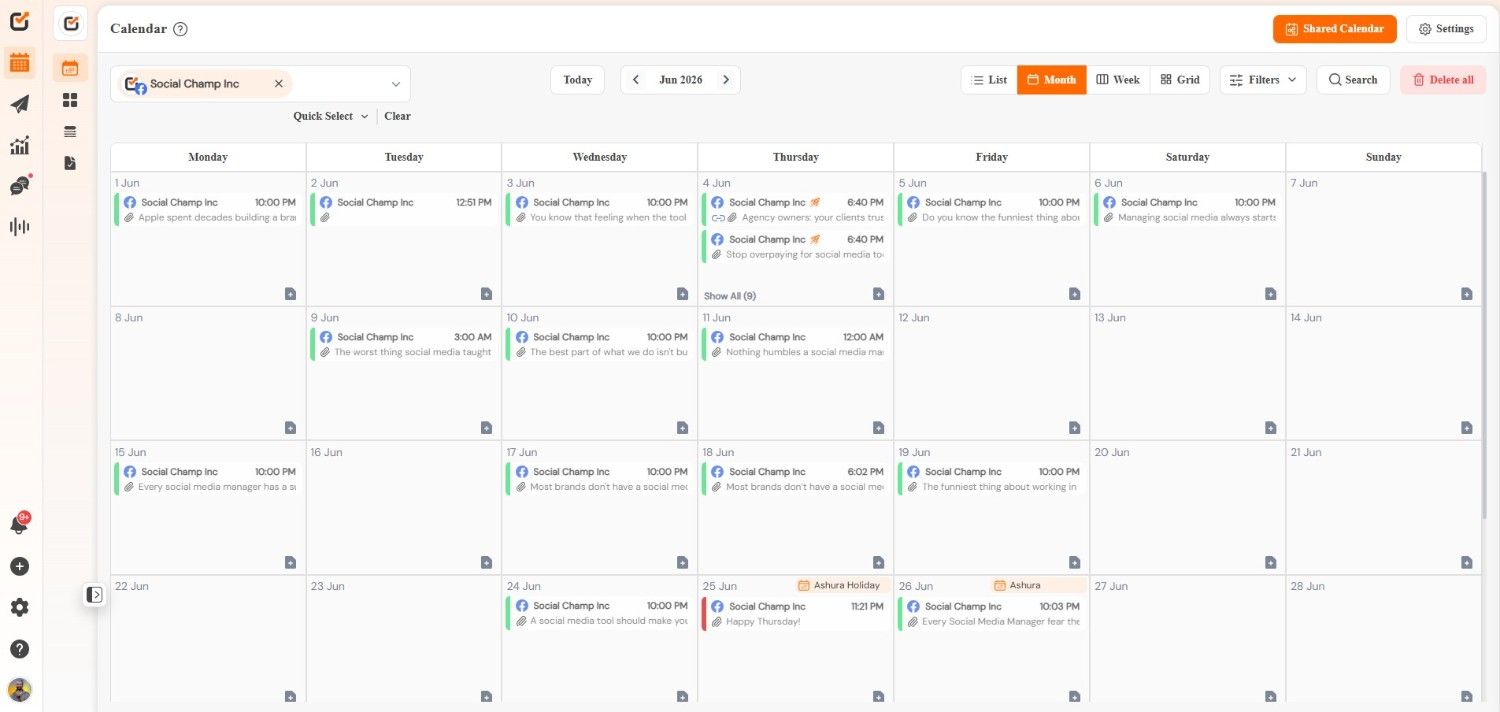The image size is (1500, 712).
Task: Click the Today button
Action: pyautogui.click(x=577, y=80)
